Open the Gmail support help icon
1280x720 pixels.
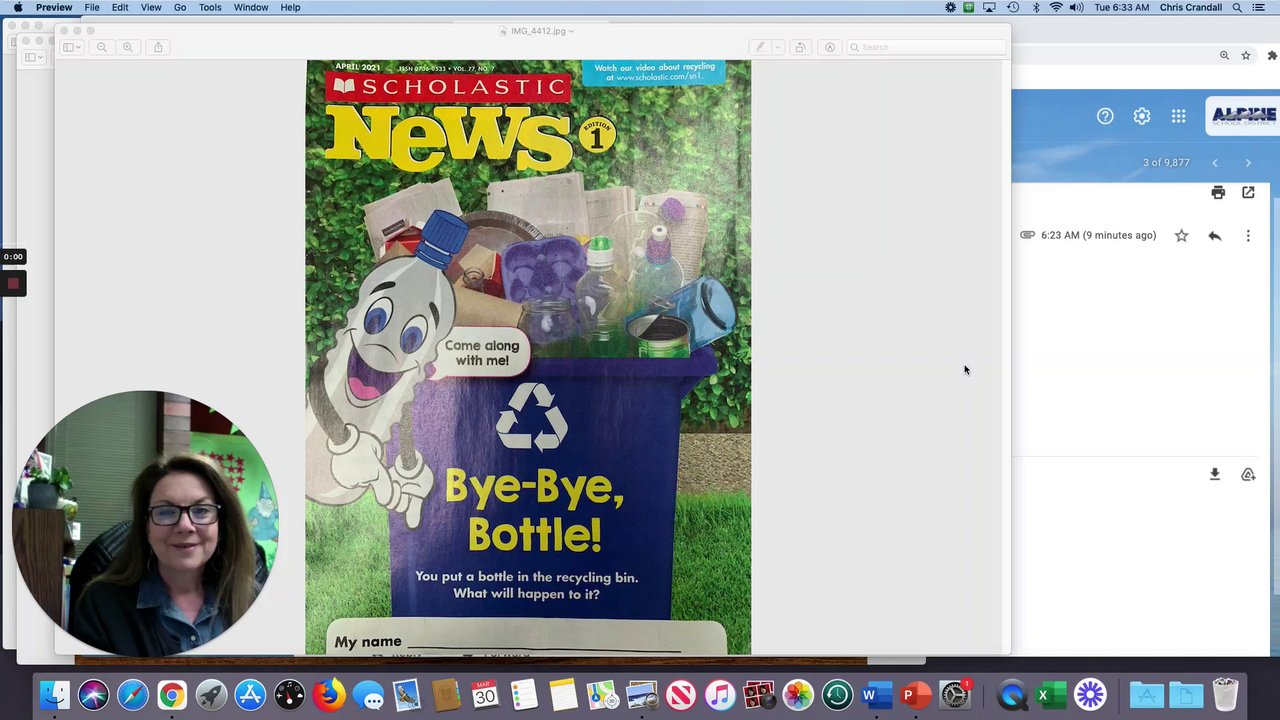pos(1105,116)
